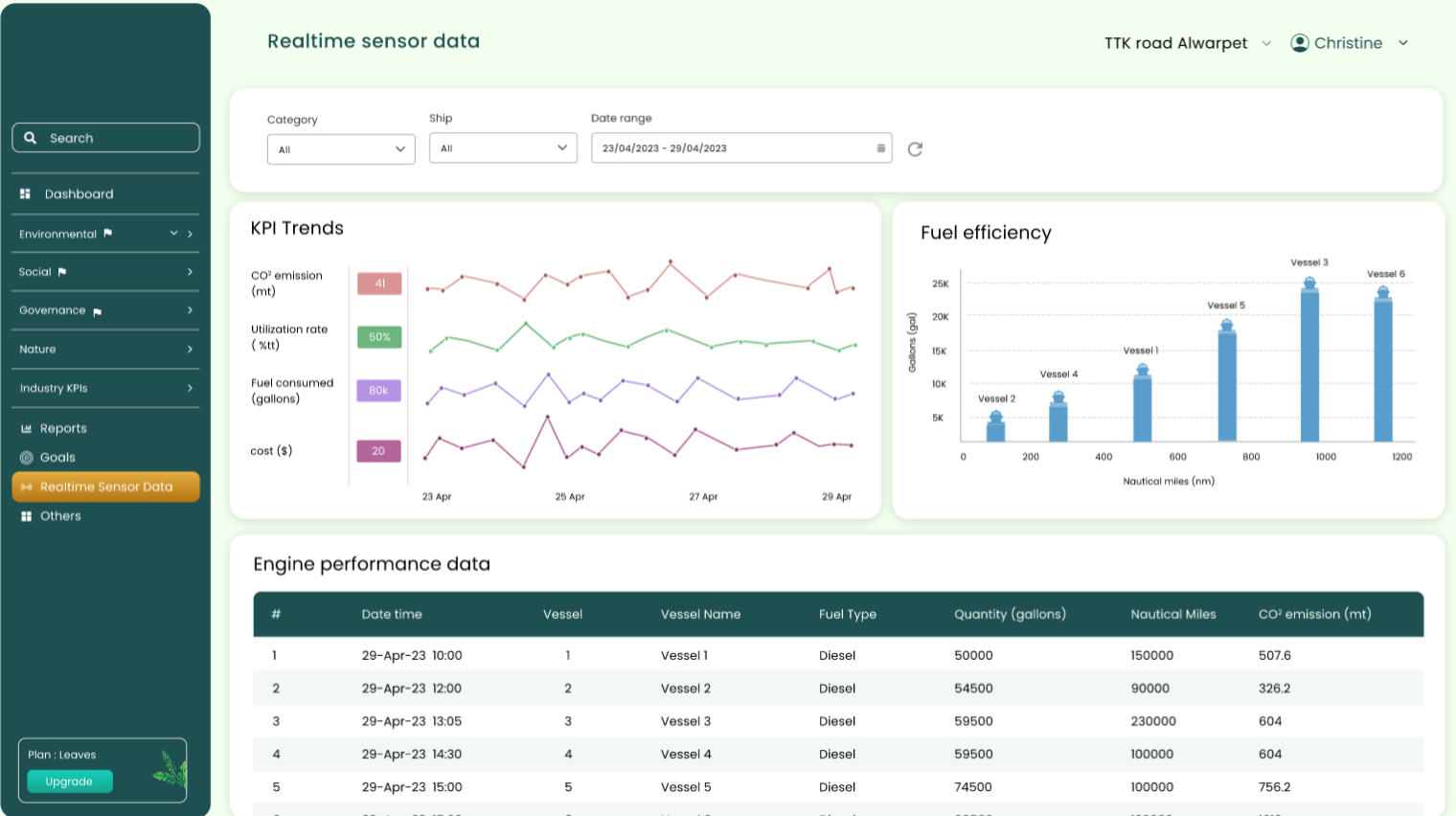Click the Vessel 3 bar in chart

1309,364
